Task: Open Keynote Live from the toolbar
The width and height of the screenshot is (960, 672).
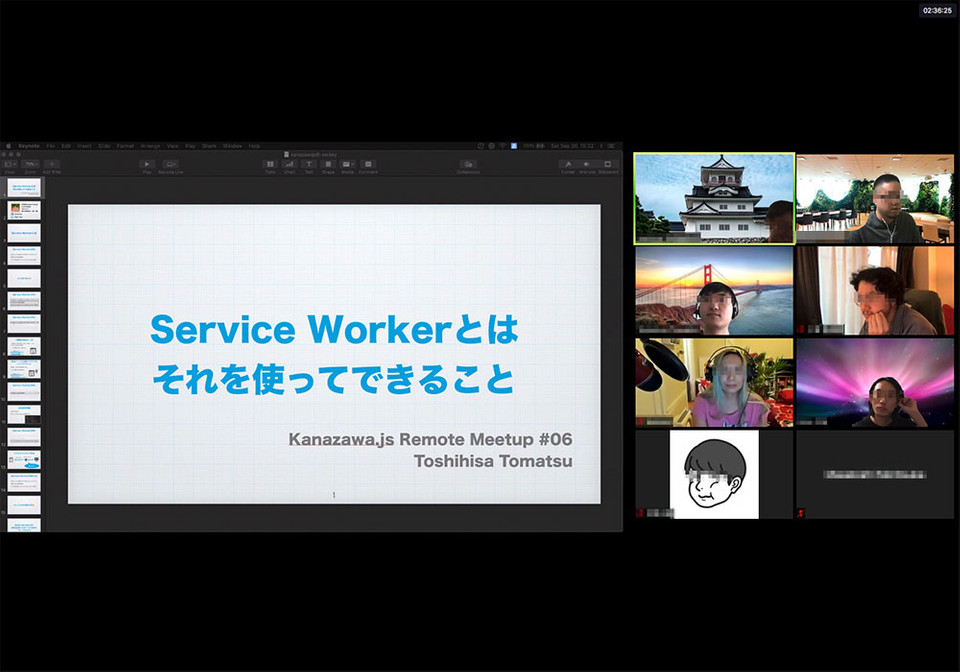Action: point(170,164)
